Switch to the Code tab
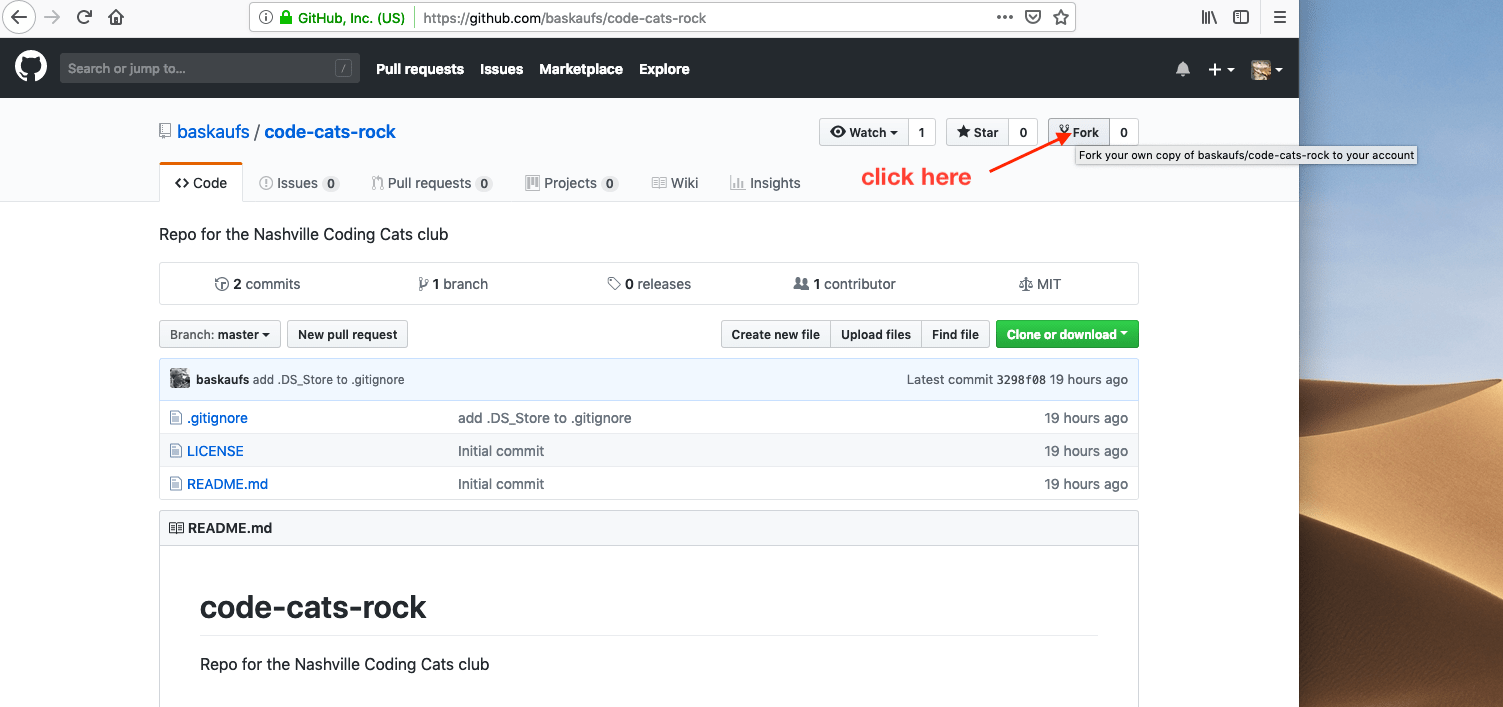Image resolution: width=1503 pixels, height=707 pixels. click(x=201, y=183)
